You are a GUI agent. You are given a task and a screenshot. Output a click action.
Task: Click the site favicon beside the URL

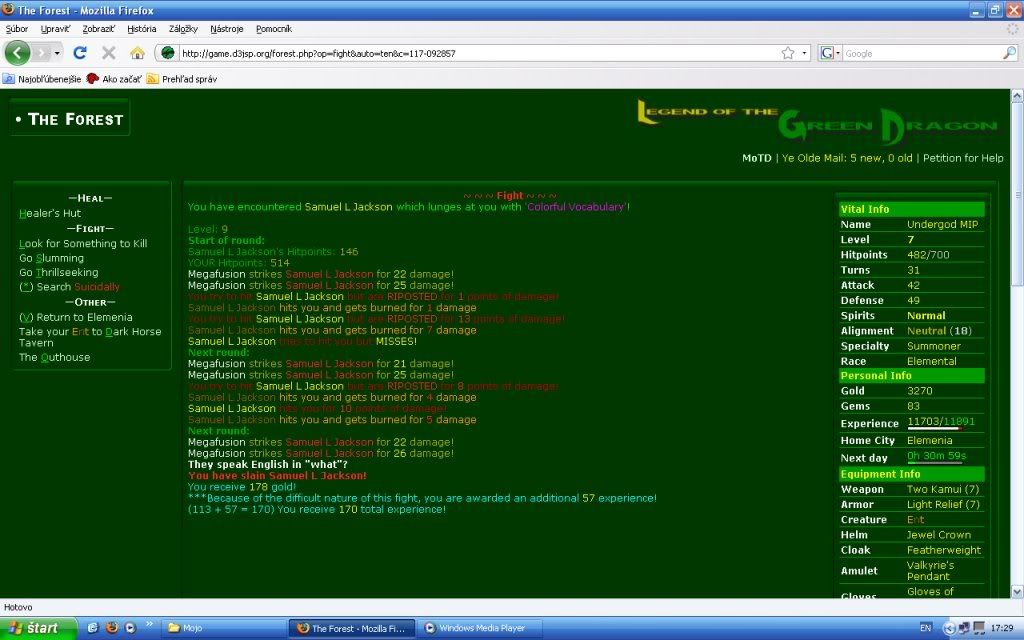pos(168,53)
